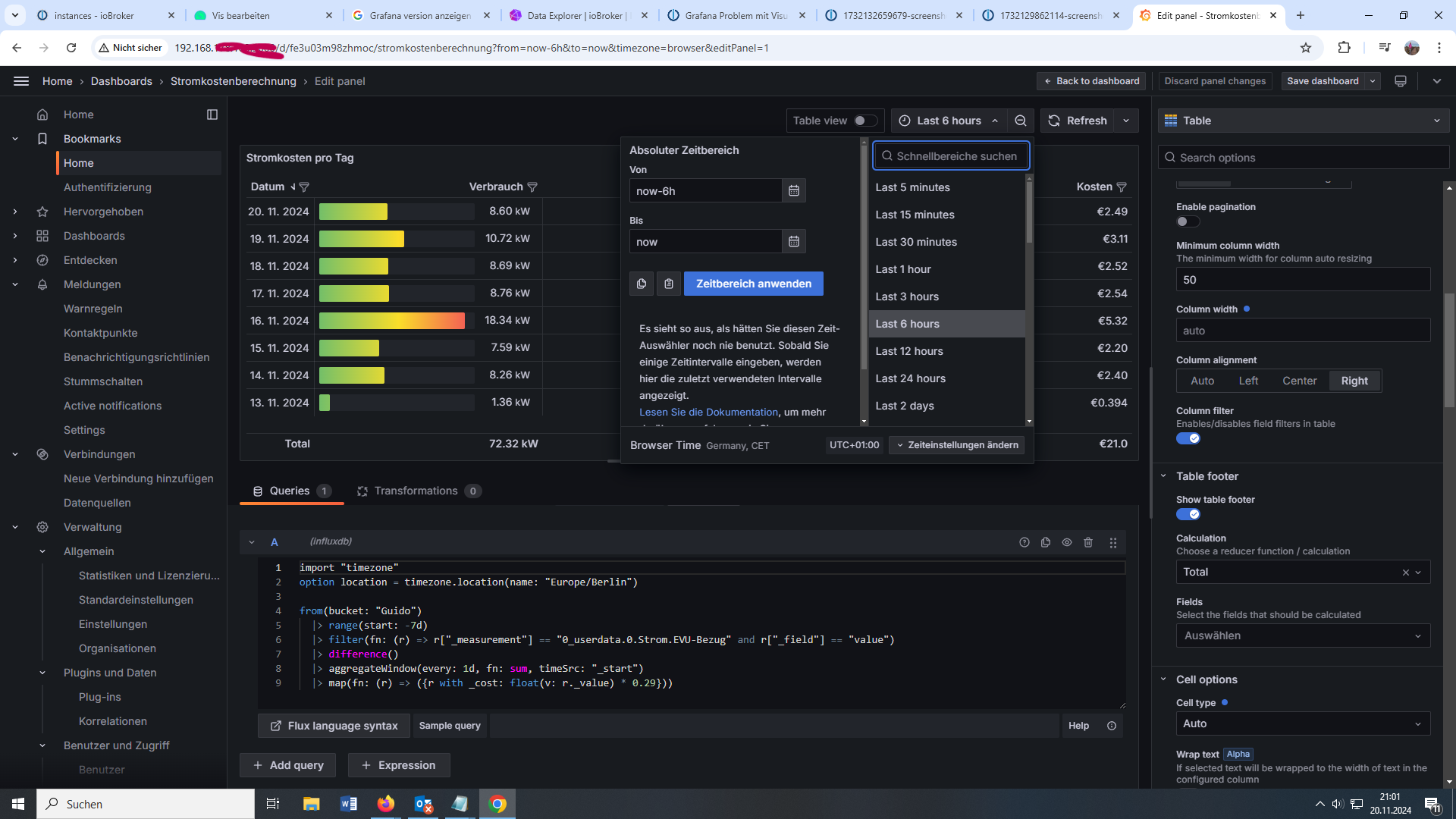
Task: Click the Zeitbereich anwenden button
Action: pyautogui.click(x=753, y=284)
